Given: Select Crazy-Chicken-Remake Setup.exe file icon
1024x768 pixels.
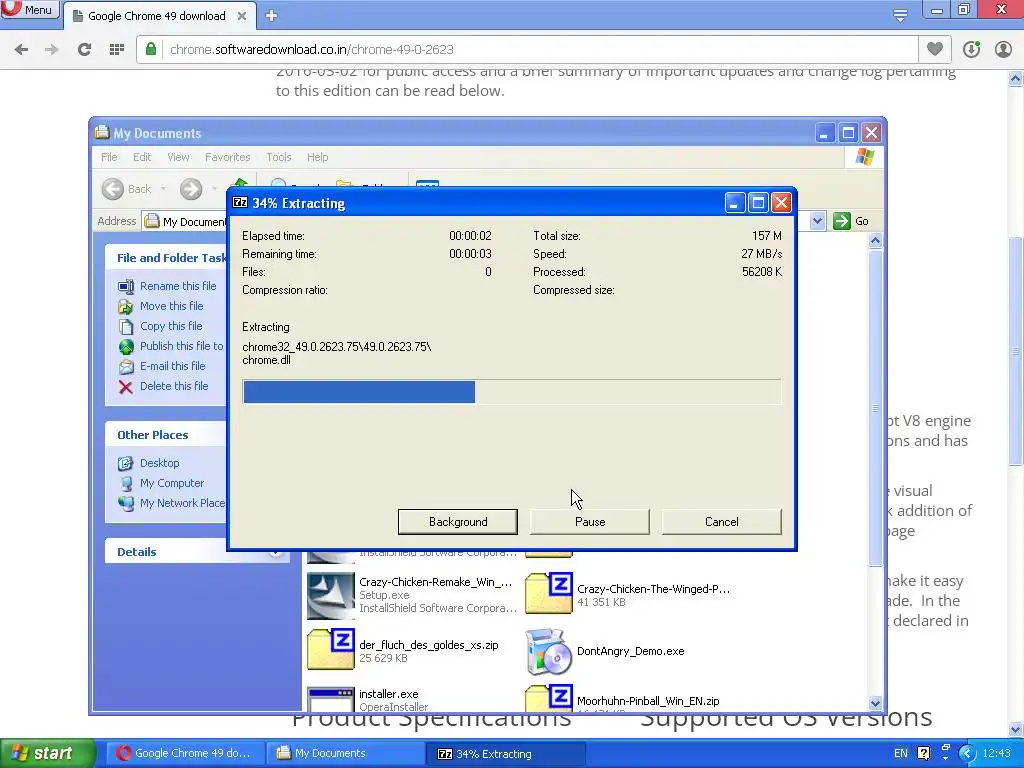Looking at the screenshot, I should coord(330,596).
